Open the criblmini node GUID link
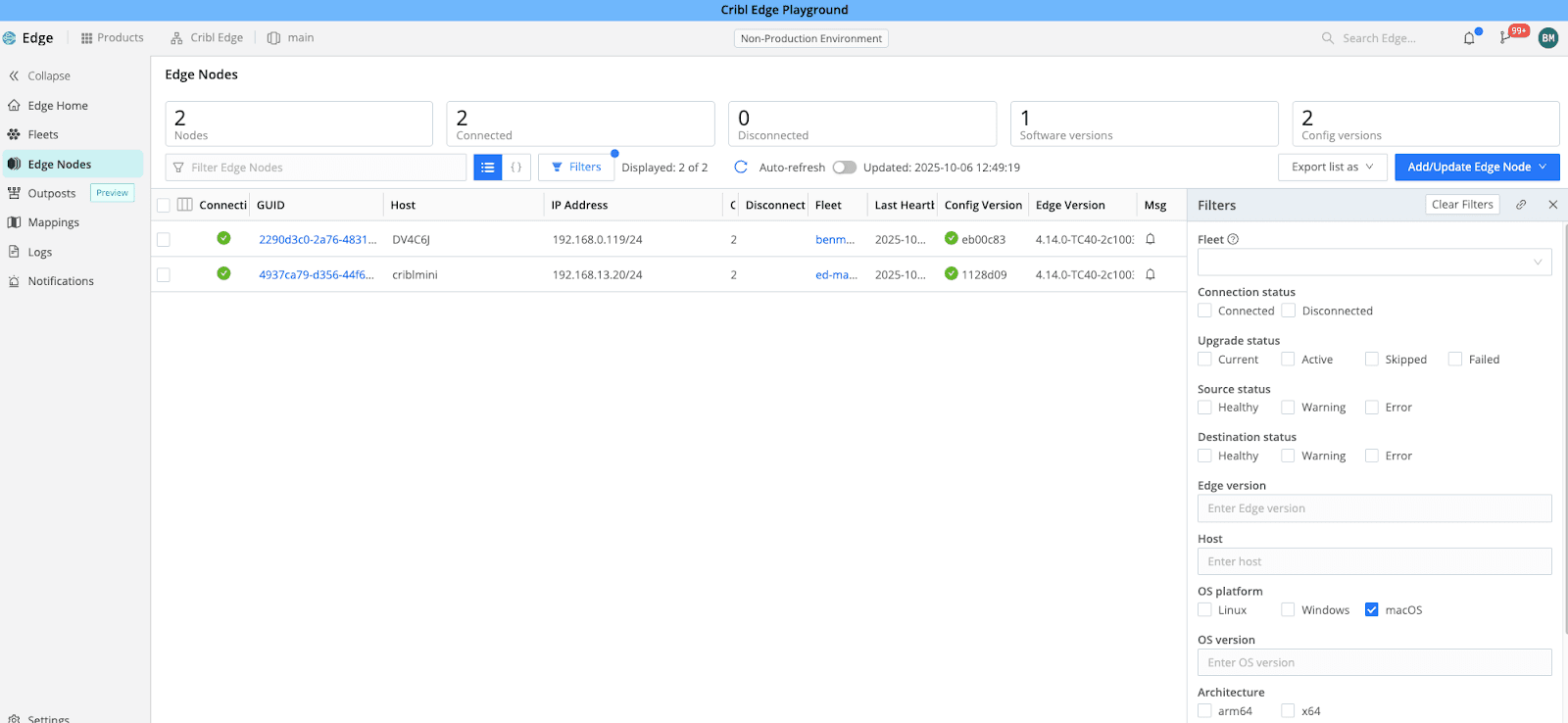 (316, 275)
